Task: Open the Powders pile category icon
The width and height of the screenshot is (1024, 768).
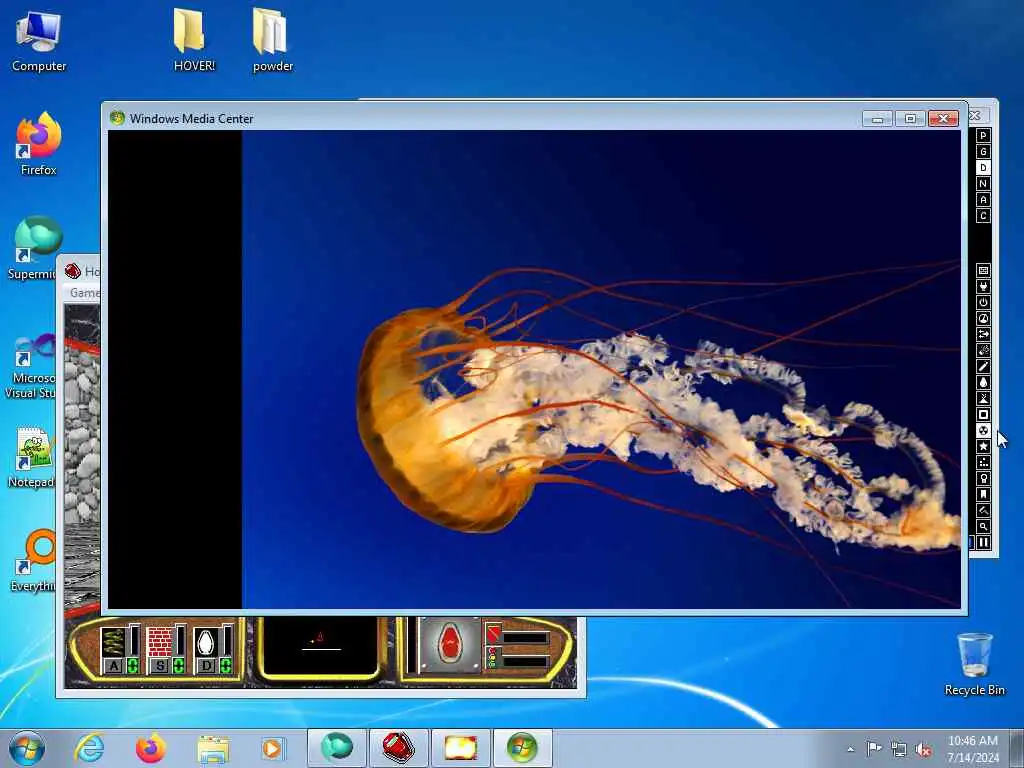Action: 983,398
